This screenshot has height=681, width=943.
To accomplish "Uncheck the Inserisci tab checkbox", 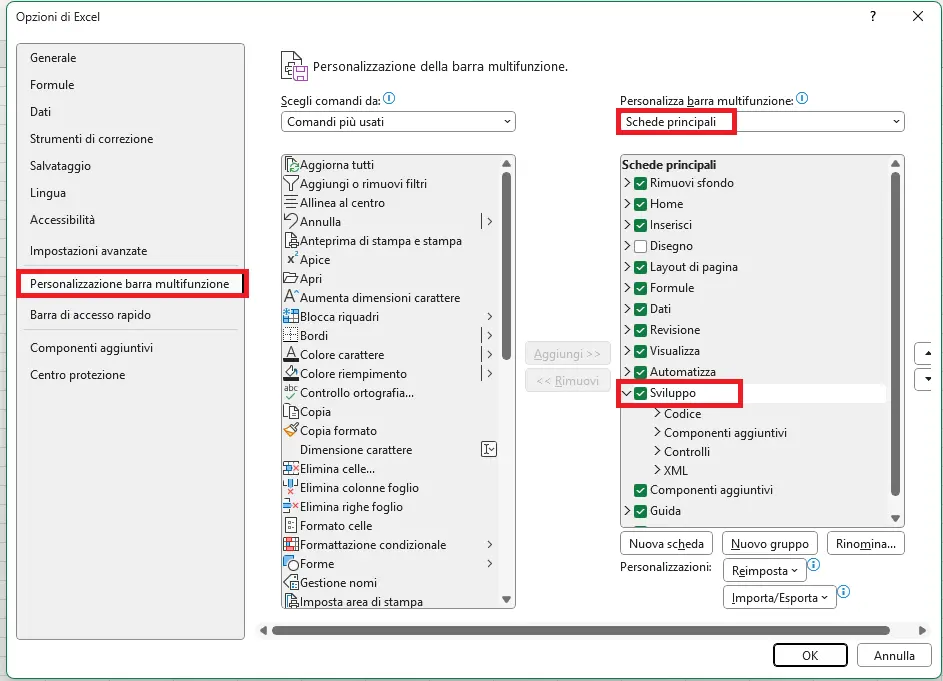I will pyautogui.click(x=640, y=225).
